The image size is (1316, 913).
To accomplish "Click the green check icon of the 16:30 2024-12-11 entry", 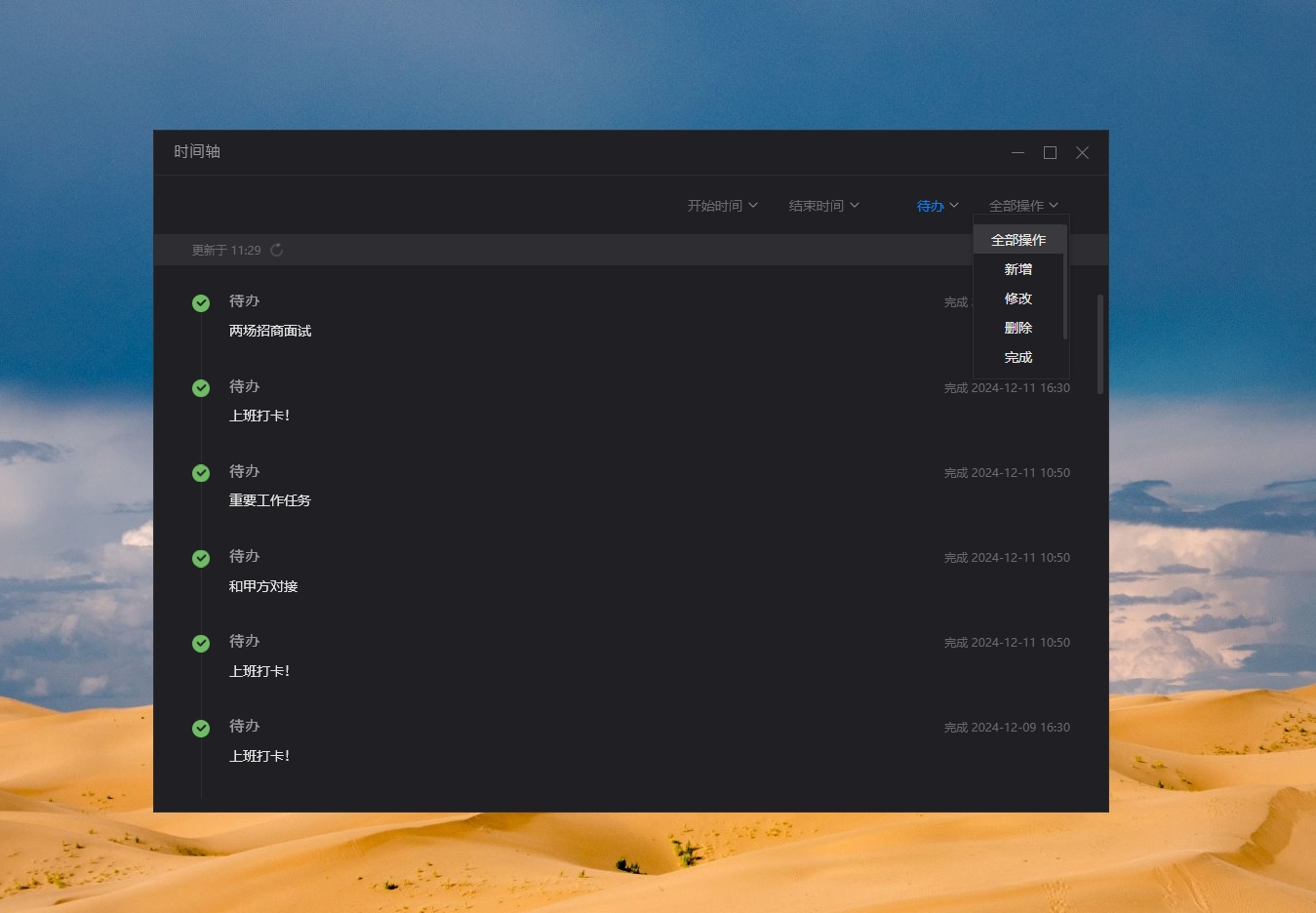I will (x=201, y=388).
